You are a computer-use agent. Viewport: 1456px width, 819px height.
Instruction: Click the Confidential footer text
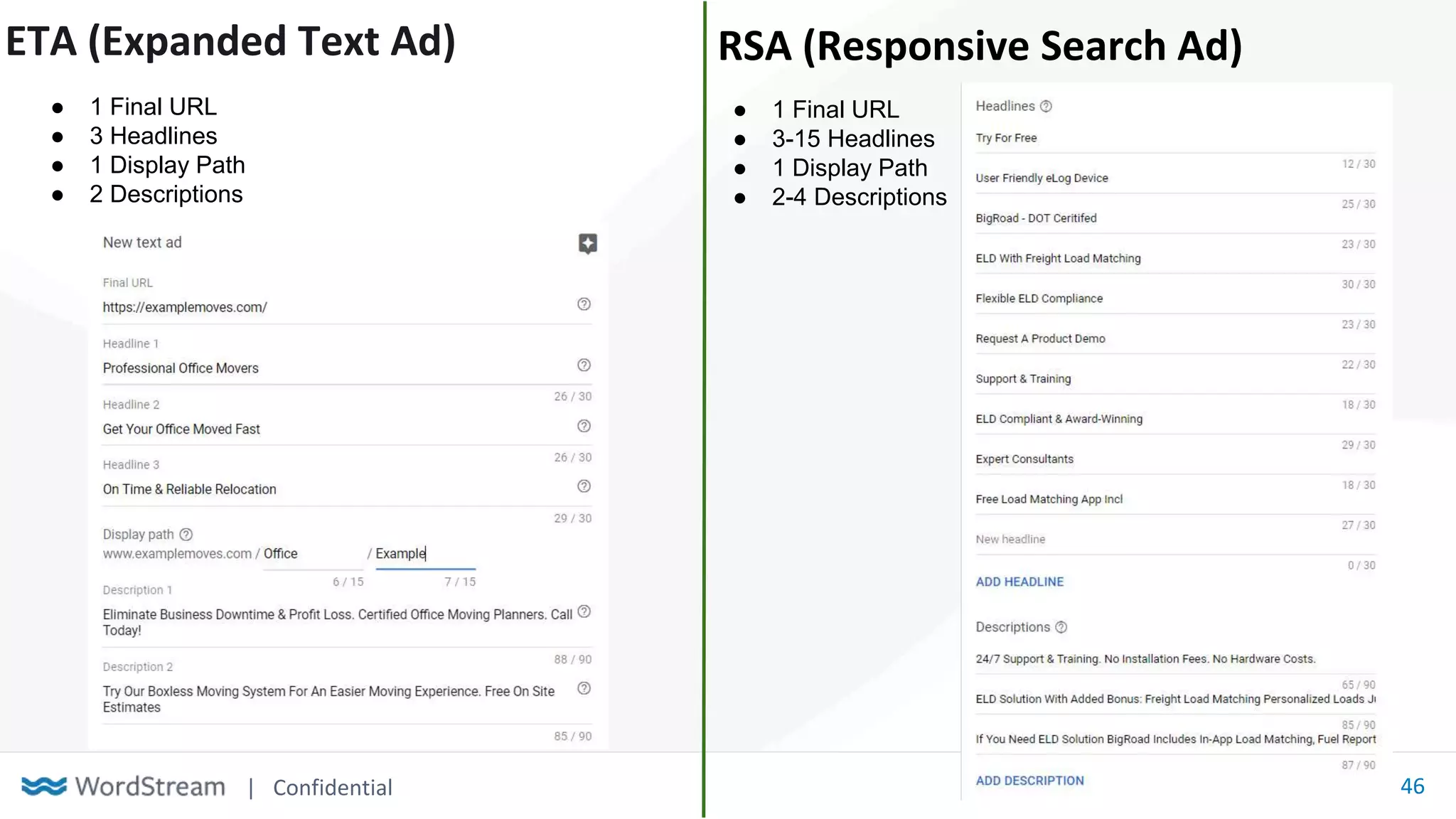click(x=332, y=788)
